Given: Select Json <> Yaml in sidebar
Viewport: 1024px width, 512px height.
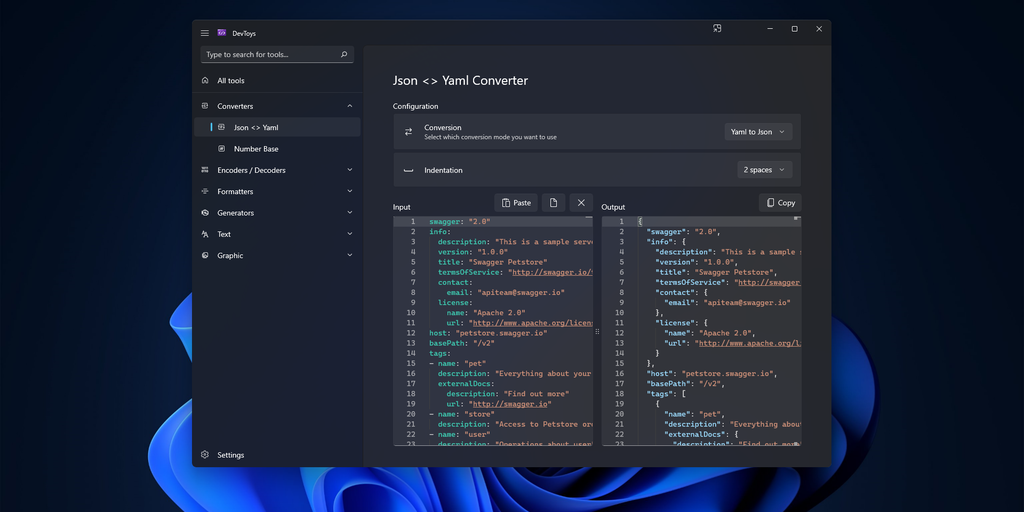Looking at the screenshot, I should pos(256,128).
